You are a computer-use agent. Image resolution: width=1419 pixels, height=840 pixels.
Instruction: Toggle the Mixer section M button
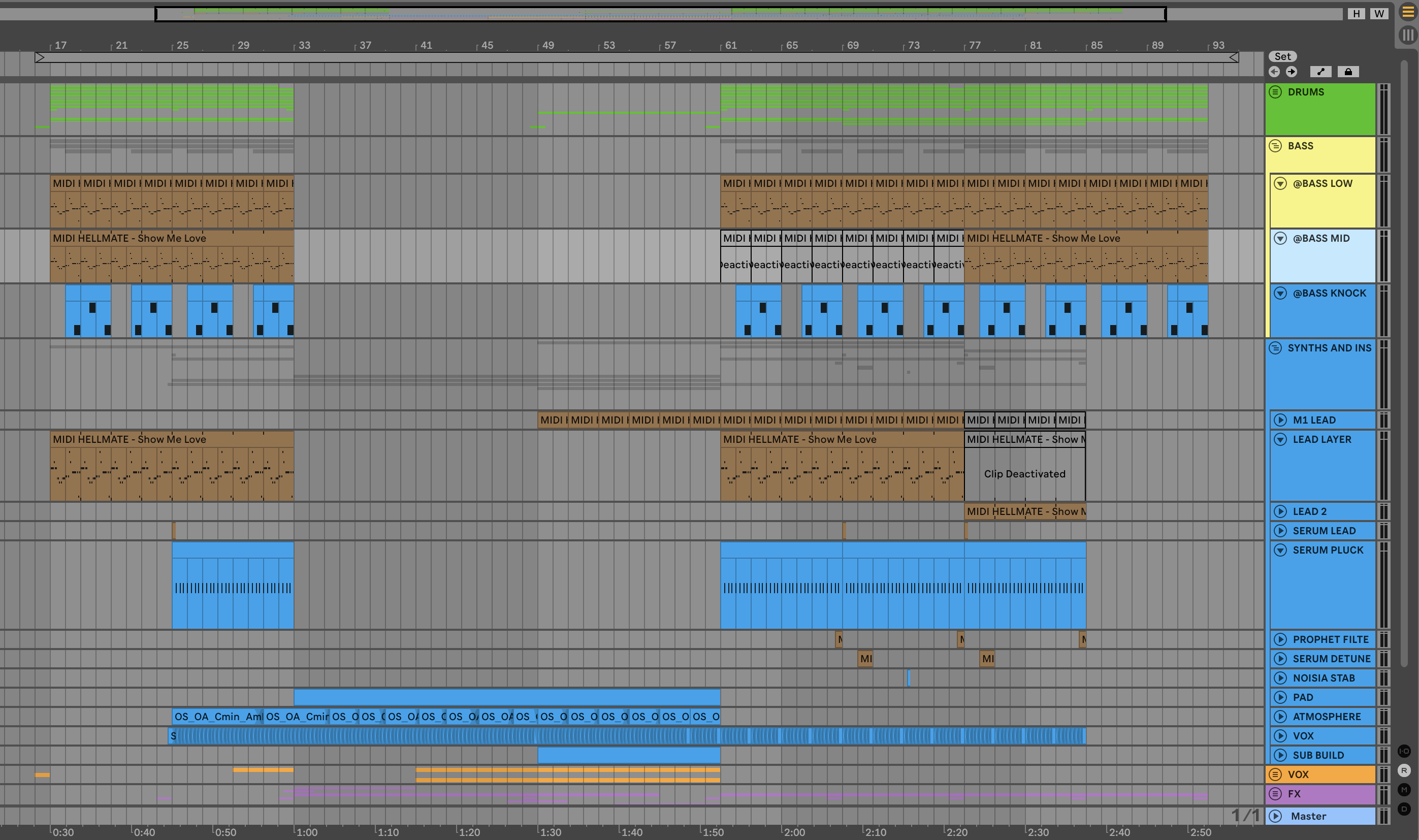coord(1404,789)
